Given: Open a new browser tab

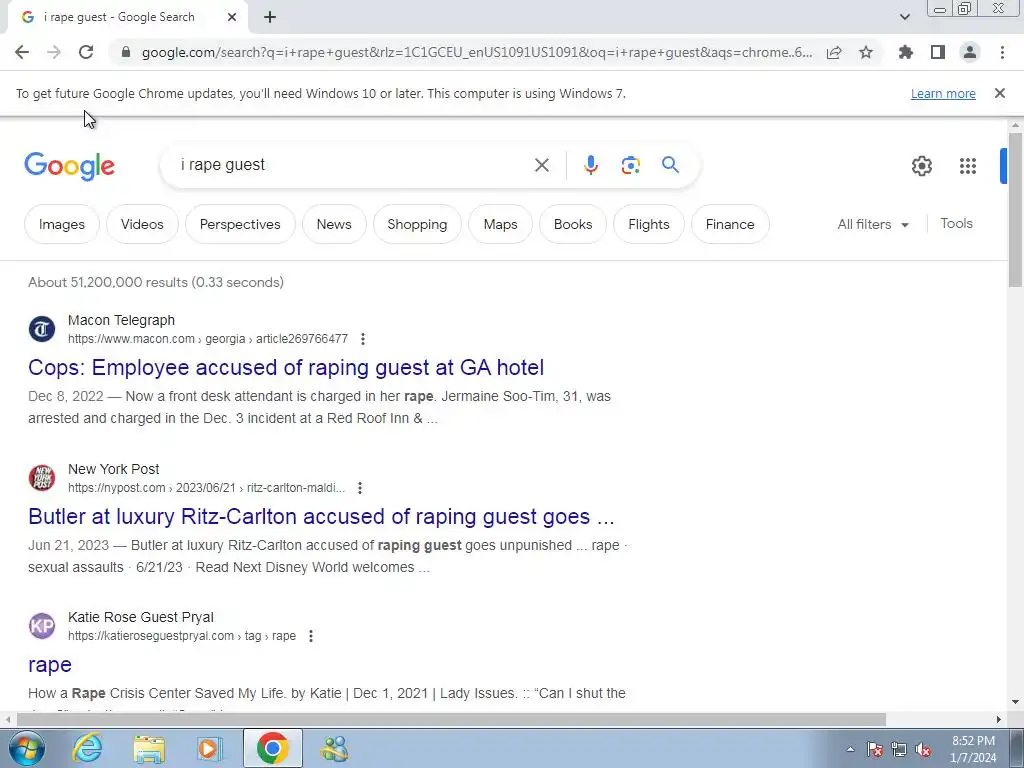Looking at the screenshot, I should pyautogui.click(x=270, y=18).
